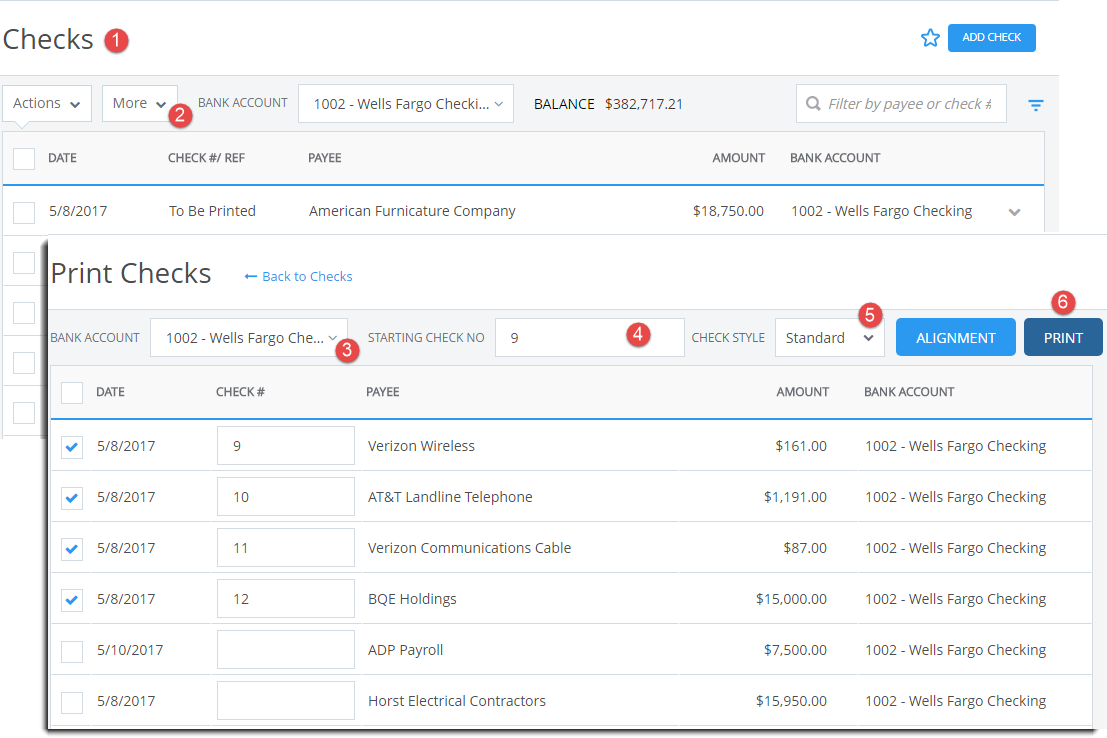The width and height of the screenshot is (1107, 738).
Task: Click the back arrow beside Back to Checks
Action: [x=249, y=276]
